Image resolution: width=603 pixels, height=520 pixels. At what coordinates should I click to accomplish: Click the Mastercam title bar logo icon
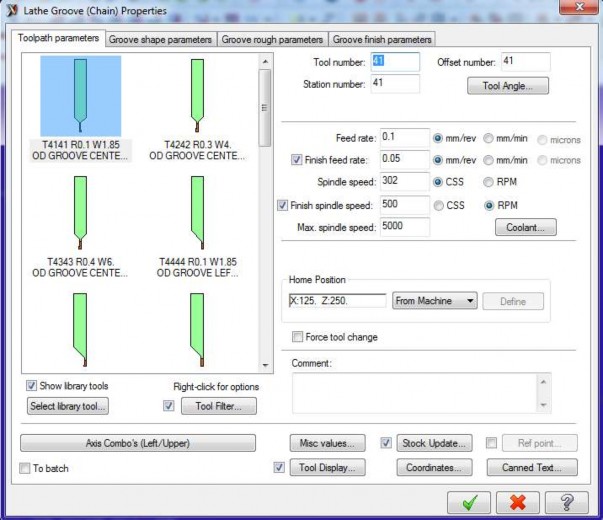point(12,9)
